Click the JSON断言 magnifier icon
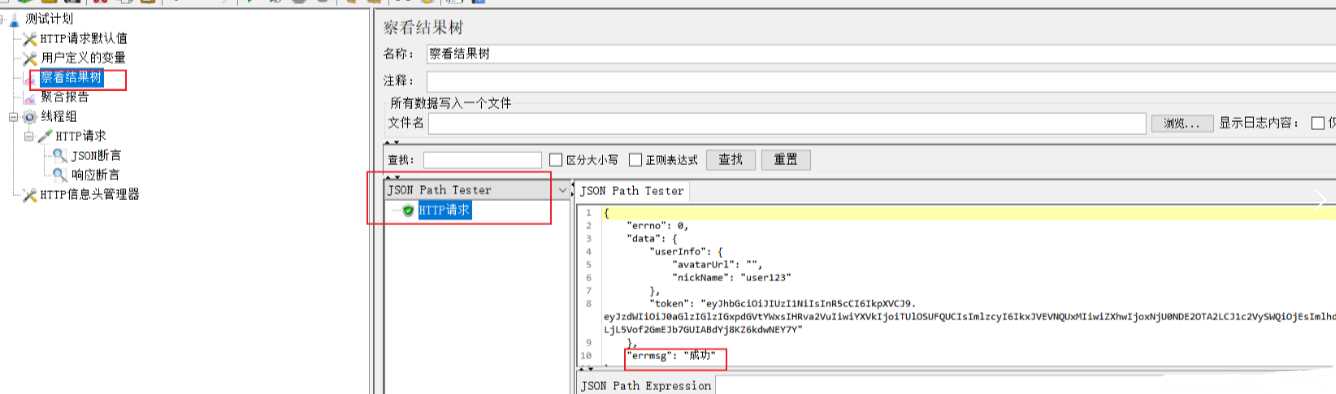Image resolution: width=1336 pixels, height=394 pixels. click(60, 155)
